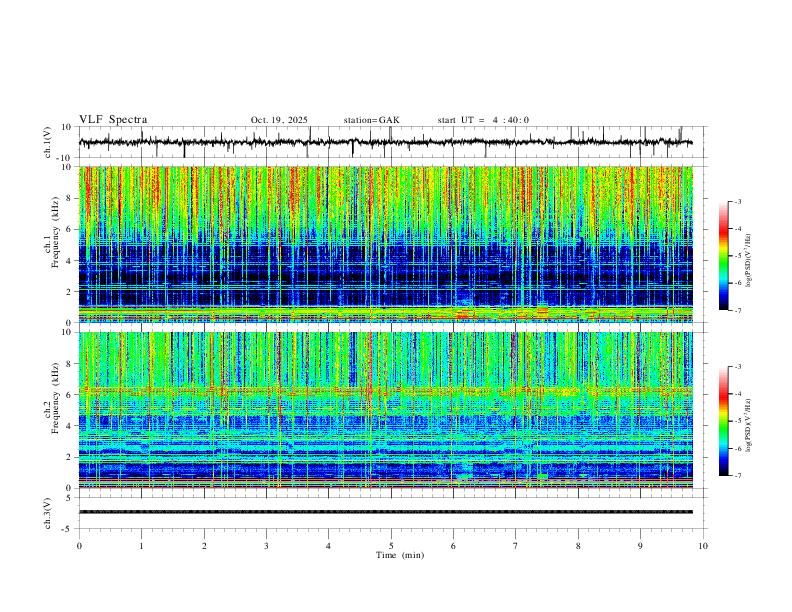This screenshot has height=612, width=792.
Task: Click the ch.1 spectrogram color scale bar
Action: (724, 256)
